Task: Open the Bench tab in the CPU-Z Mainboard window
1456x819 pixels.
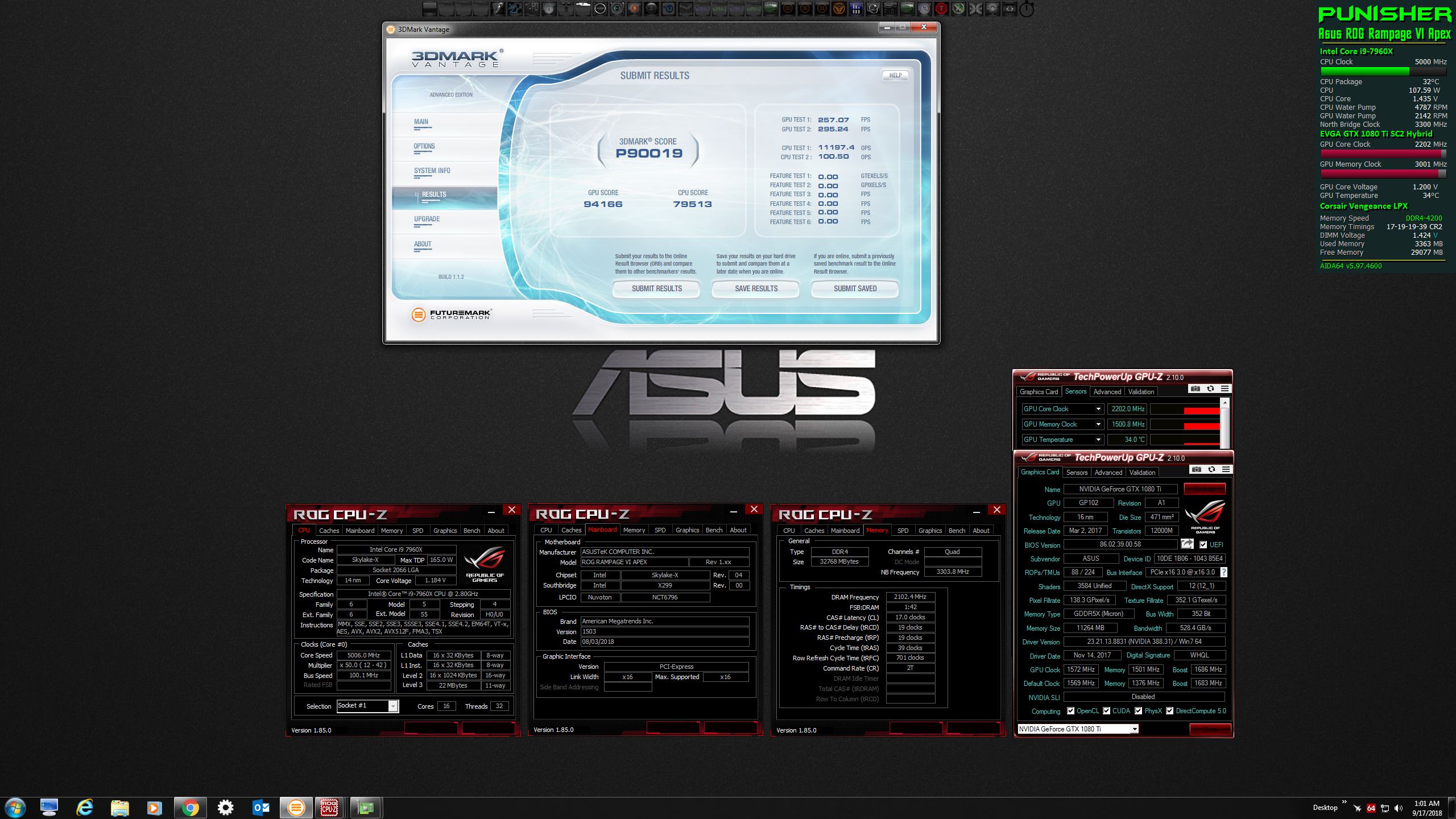Action: [714, 530]
